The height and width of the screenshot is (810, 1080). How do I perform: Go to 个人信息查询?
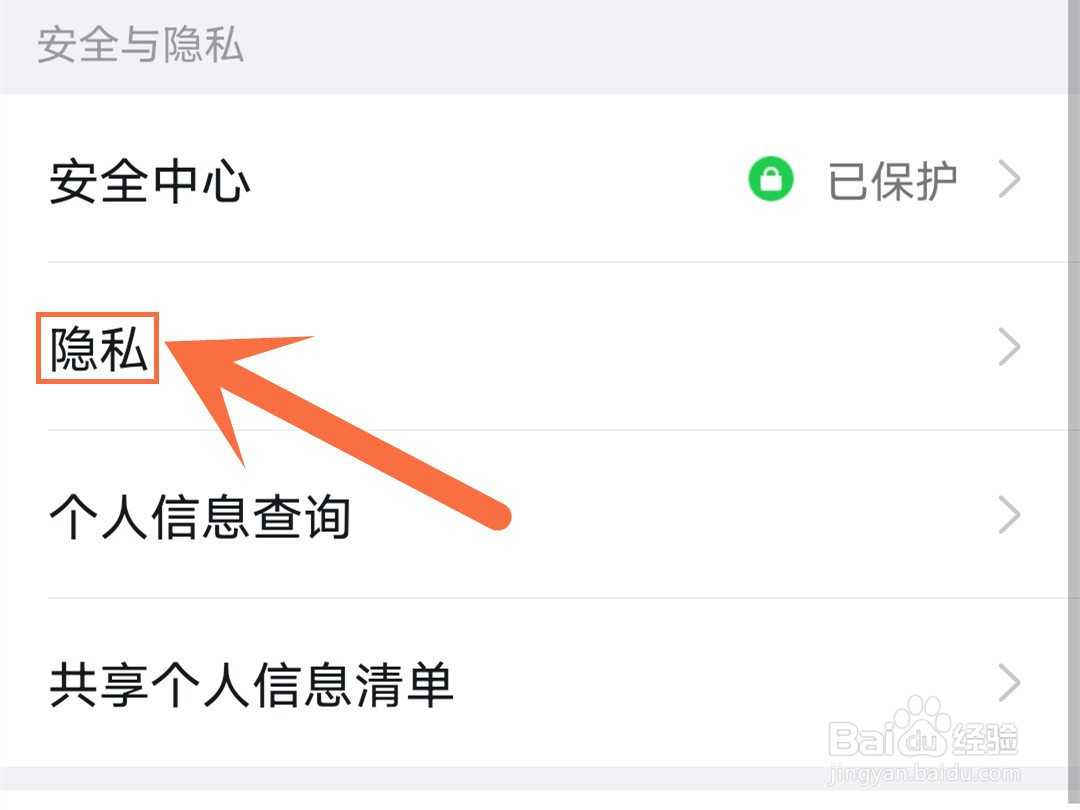tap(200, 516)
